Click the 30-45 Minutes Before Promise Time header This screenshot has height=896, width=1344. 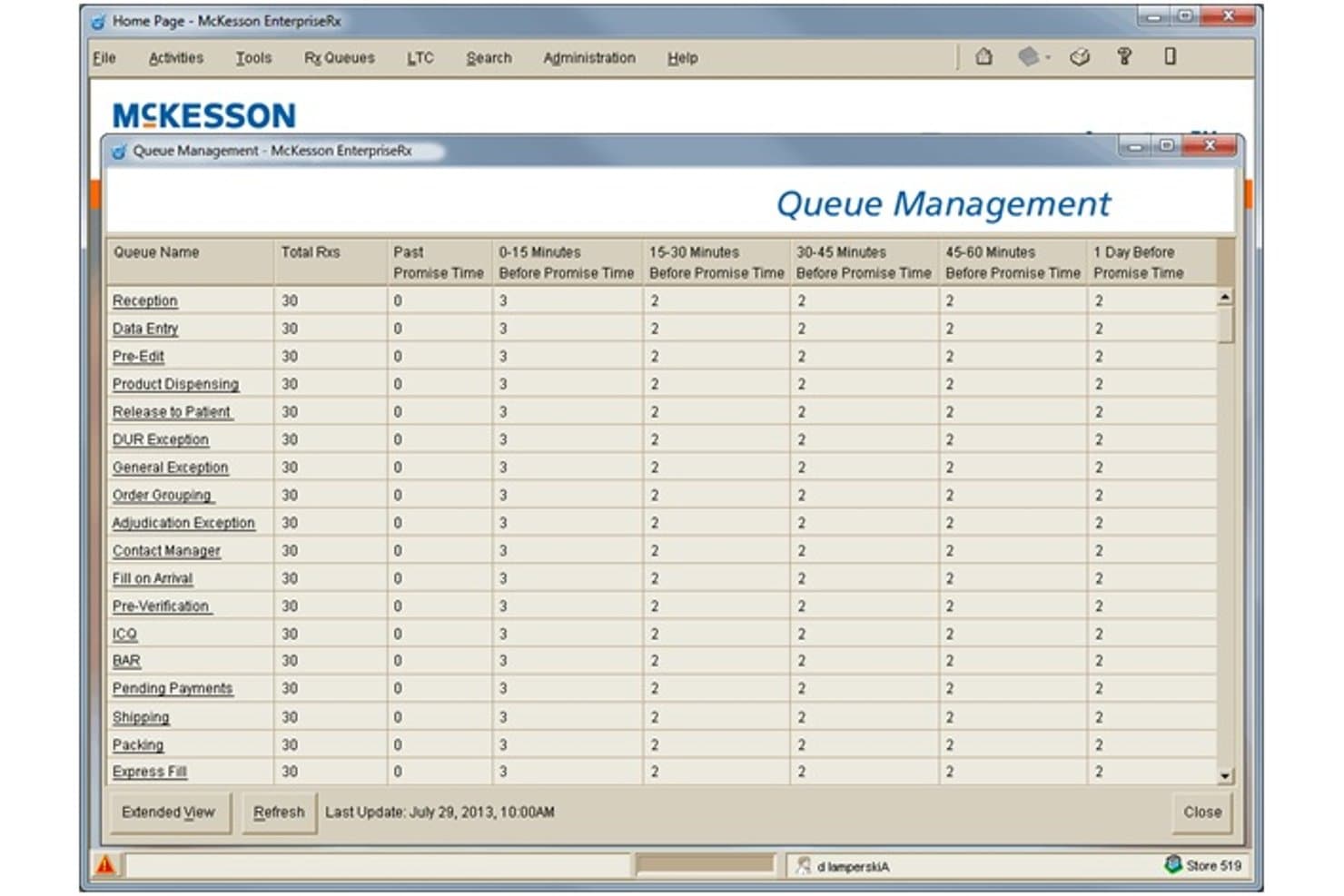pyautogui.click(x=865, y=262)
